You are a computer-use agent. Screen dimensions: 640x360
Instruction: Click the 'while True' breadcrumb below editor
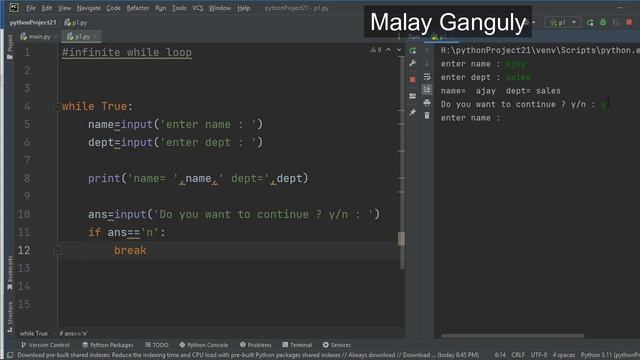[33, 333]
